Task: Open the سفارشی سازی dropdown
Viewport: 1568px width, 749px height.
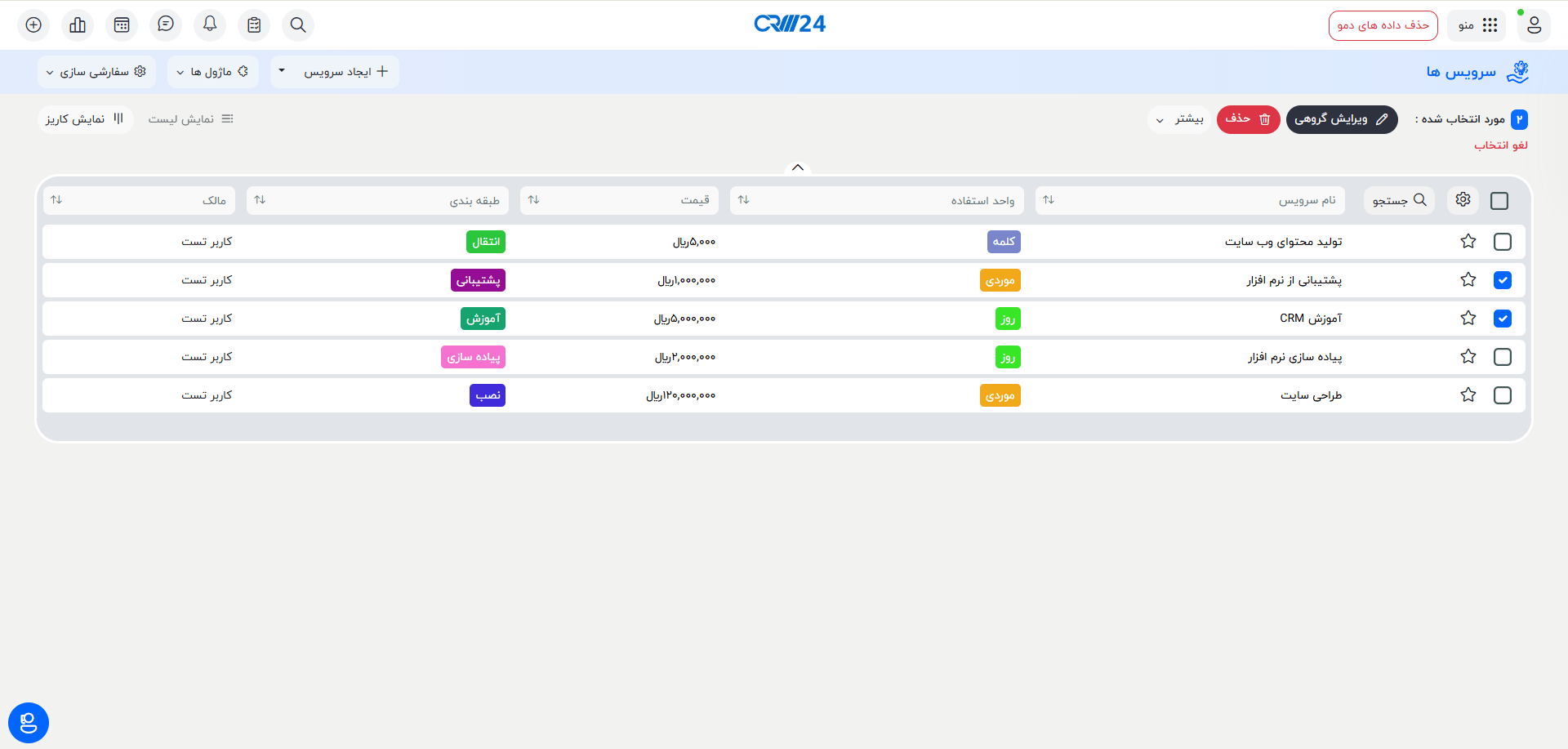Action: [x=96, y=72]
